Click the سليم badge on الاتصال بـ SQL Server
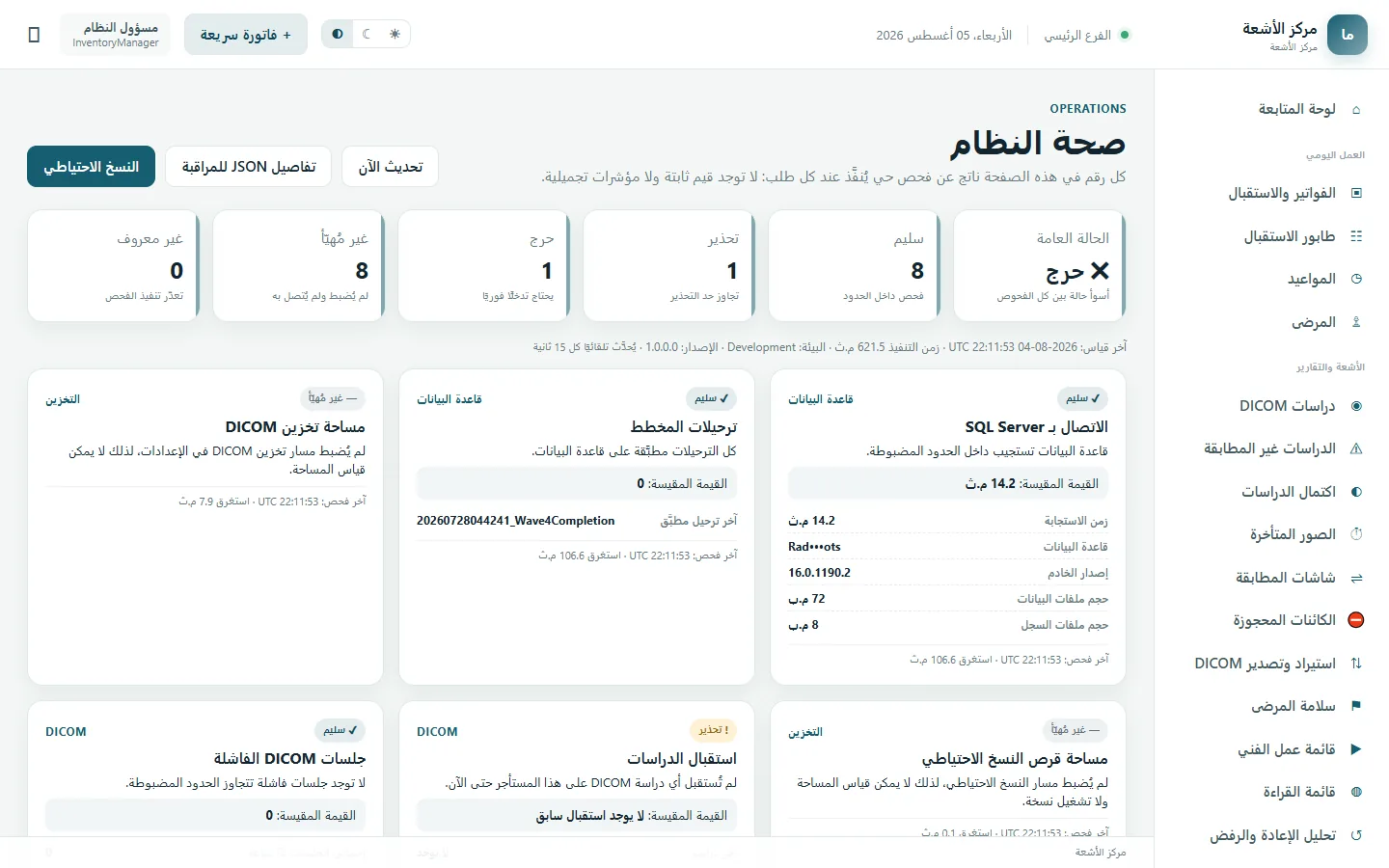 tap(1082, 398)
